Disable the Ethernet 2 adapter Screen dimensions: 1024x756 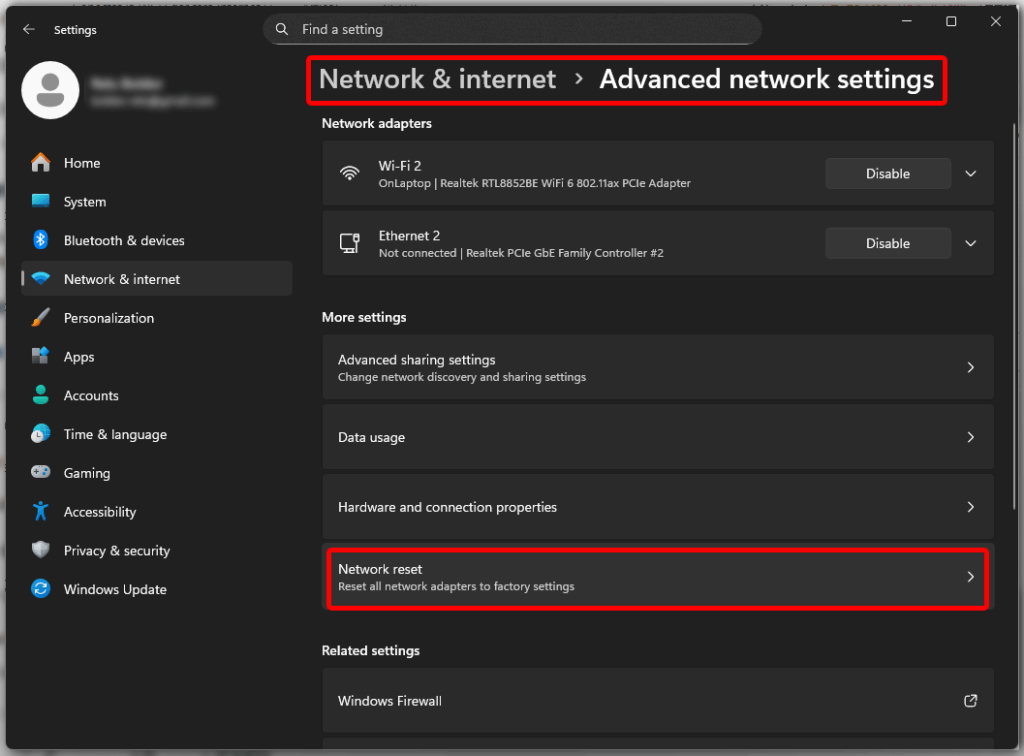click(888, 244)
